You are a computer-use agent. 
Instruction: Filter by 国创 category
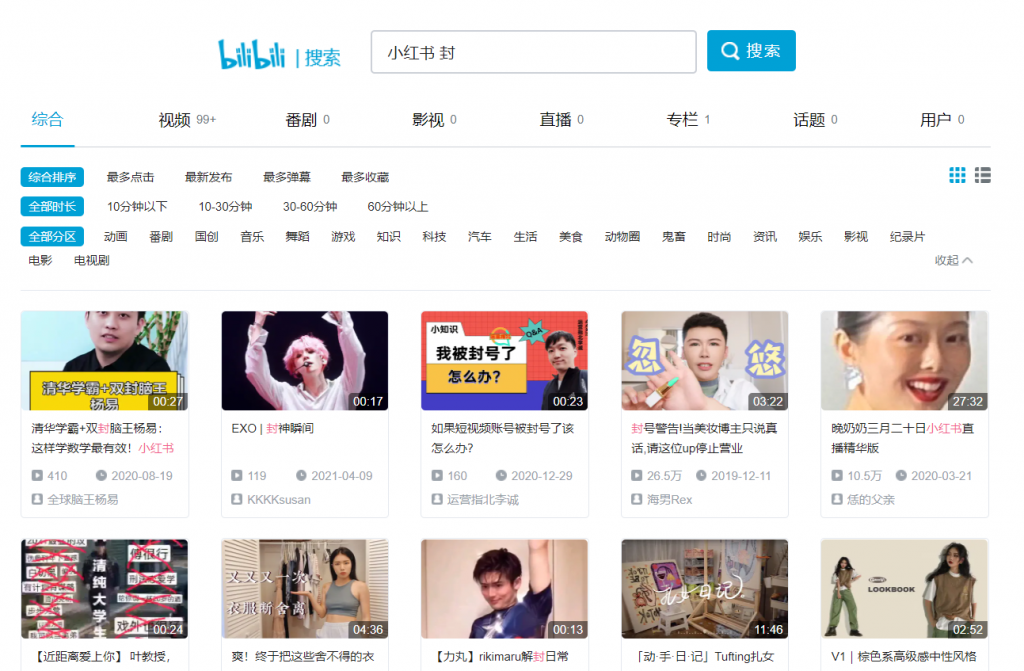[x=206, y=237]
